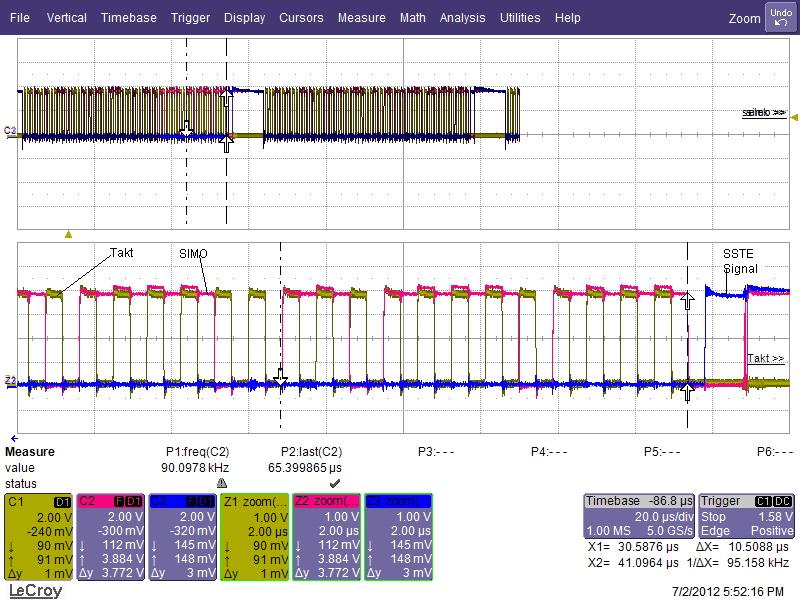Screen dimensions: 800x600
Task: Open the Trigger menu
Action: tap(190, 17)
